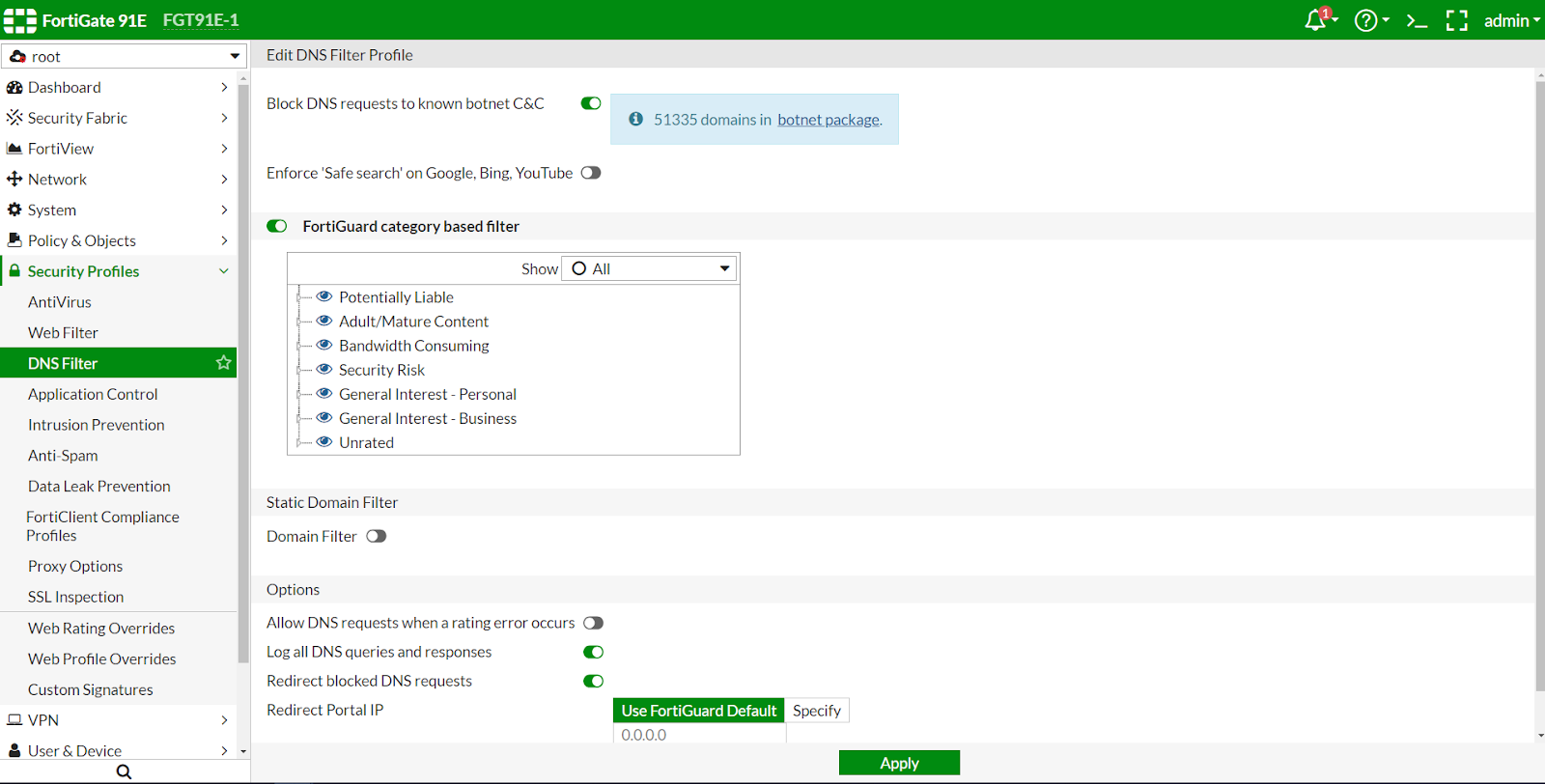The width and height of the screenshot is (1545, 784).
Task: Click eye icon for Bandwidth Consuming
Action: pyautogui.click(x=324, y=345)
